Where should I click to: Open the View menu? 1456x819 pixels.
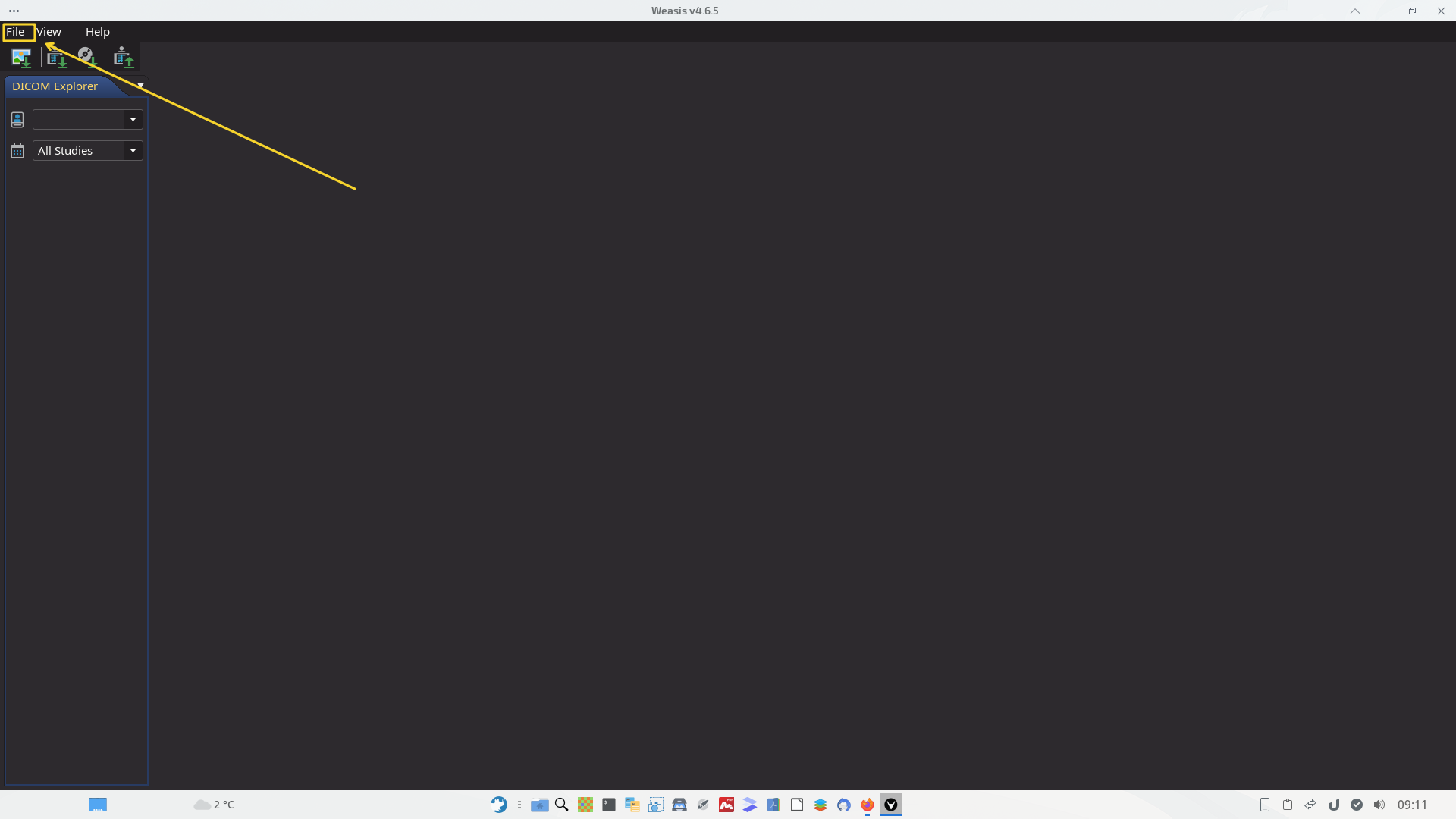[x=49, y=32]
